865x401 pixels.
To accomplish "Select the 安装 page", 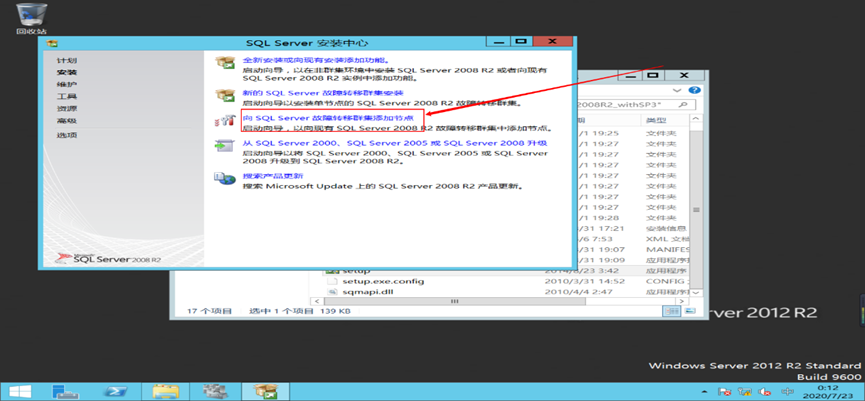I will pyautogui.click(x=67, y=72).
